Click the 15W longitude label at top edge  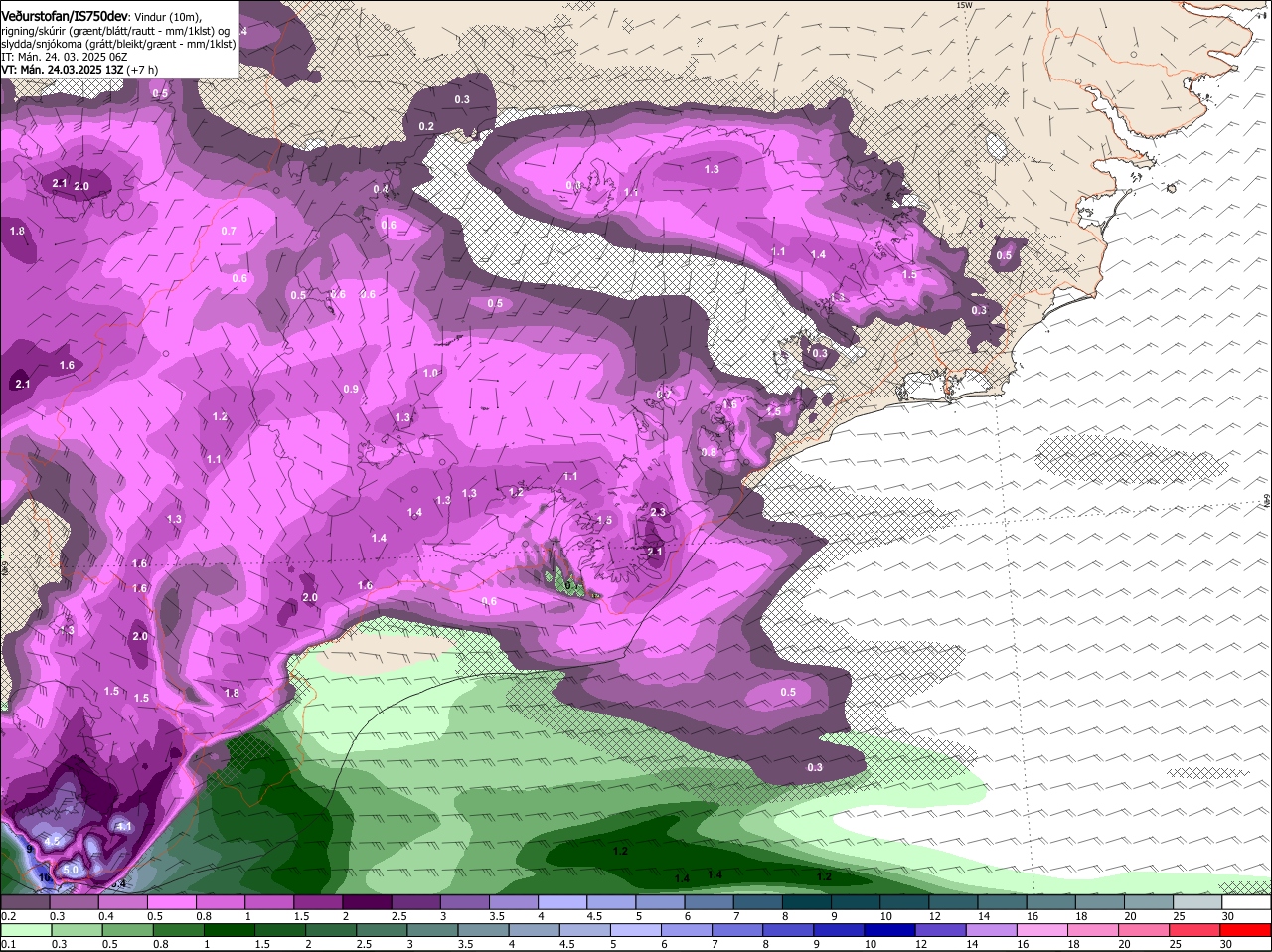click(963, 5)
